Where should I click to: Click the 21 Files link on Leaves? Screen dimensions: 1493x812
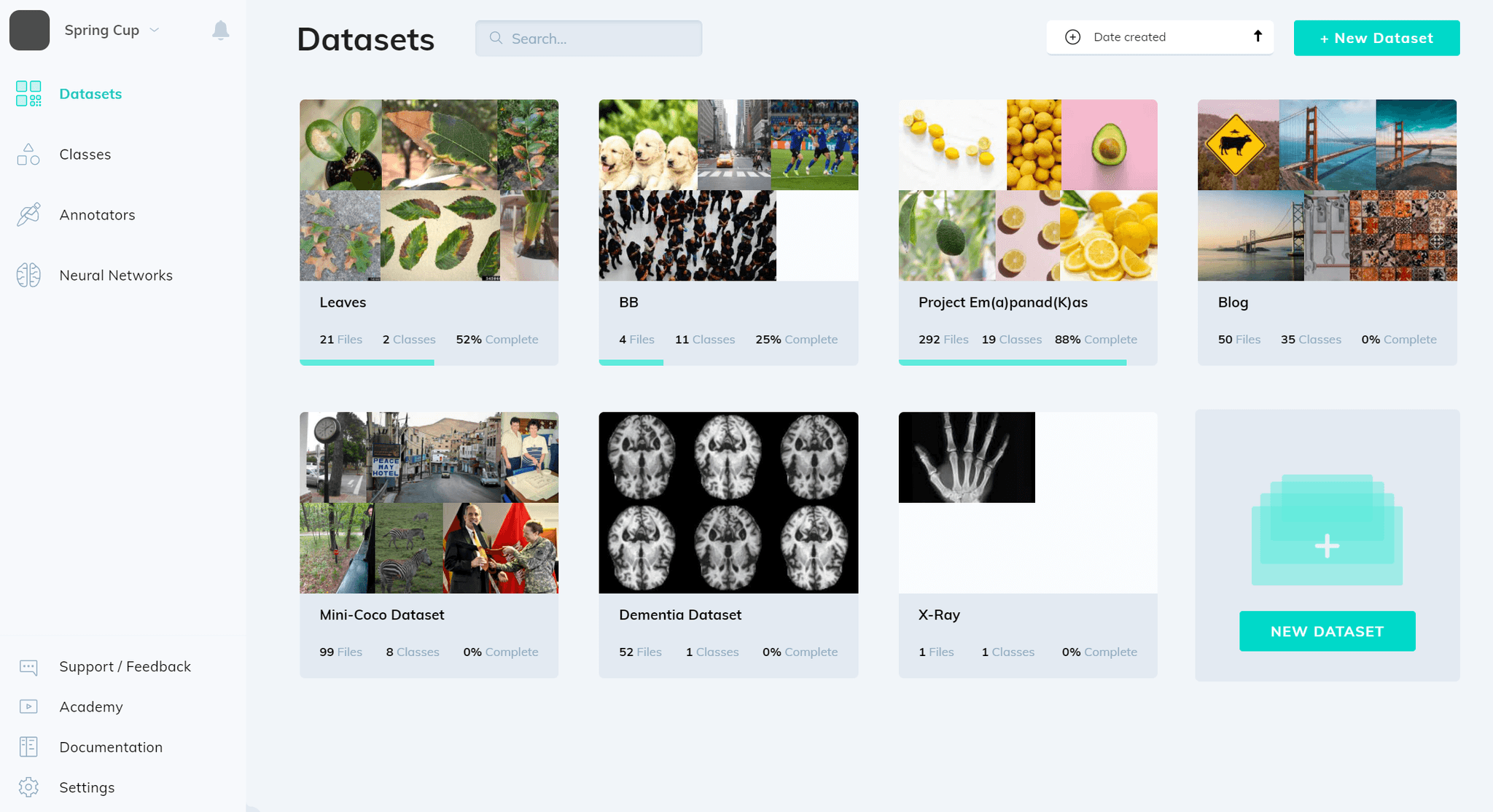point(340,339)
